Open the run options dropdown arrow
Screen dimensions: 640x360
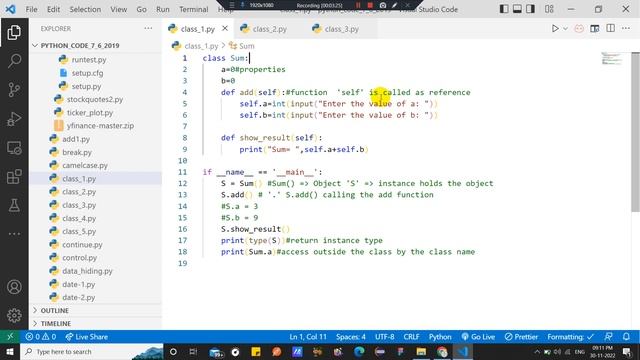(565, 29)
